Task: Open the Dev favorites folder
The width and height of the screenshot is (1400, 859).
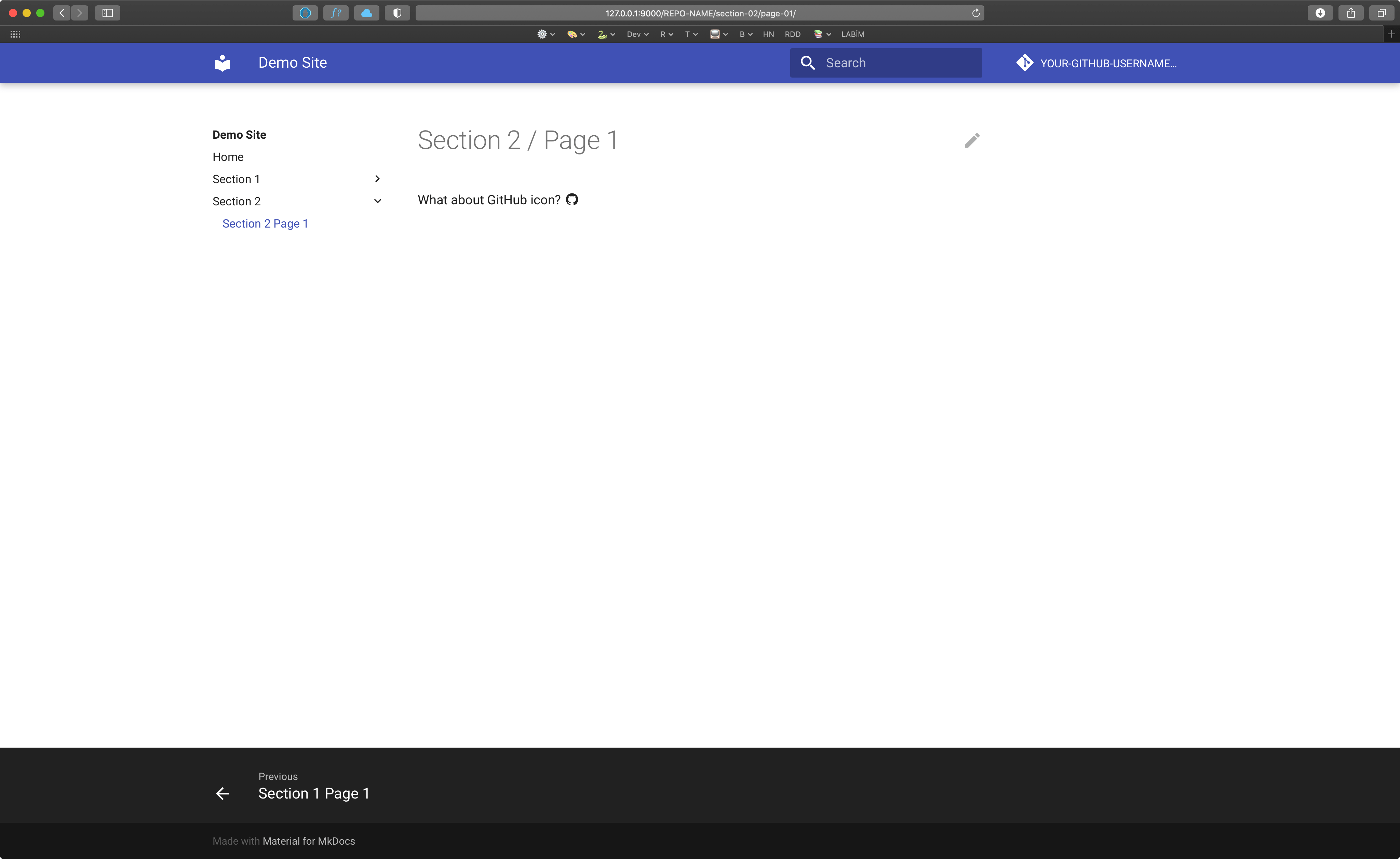Action: (x=637, y=34)
